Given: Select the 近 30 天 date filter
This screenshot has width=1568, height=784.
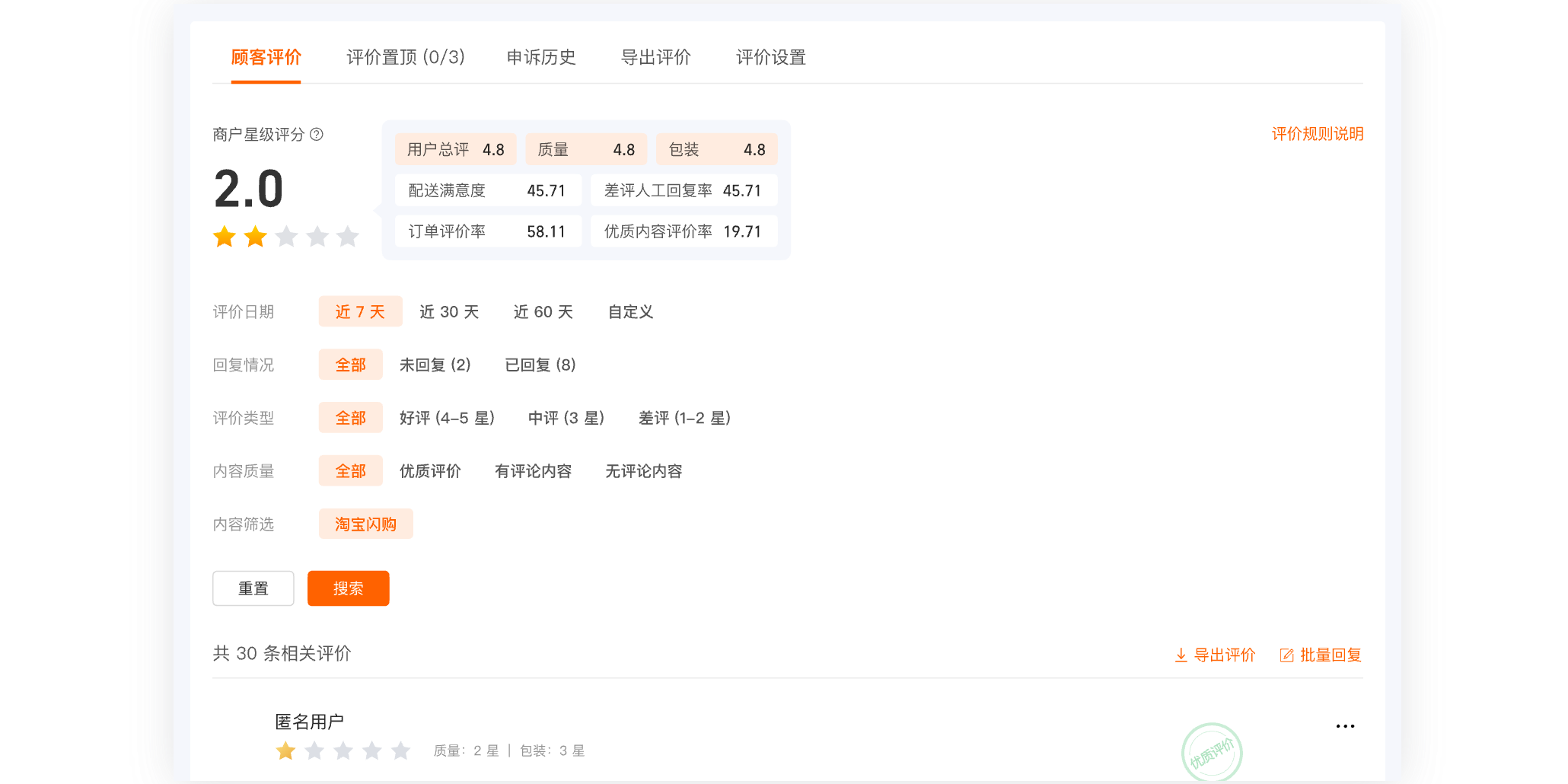Looking at the screenshot, I should point(449,311).
